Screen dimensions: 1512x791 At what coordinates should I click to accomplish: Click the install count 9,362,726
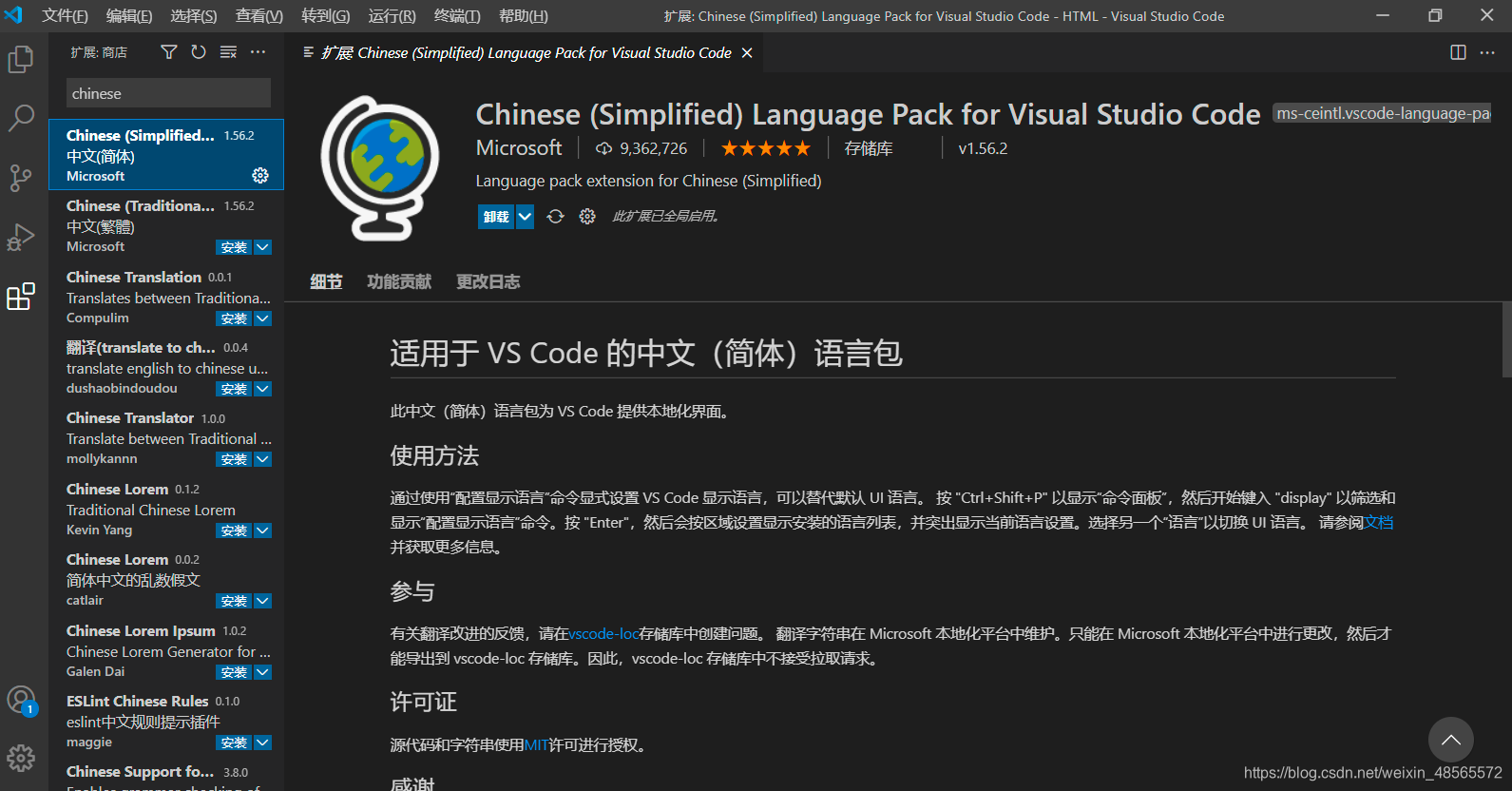coord(641,148)
